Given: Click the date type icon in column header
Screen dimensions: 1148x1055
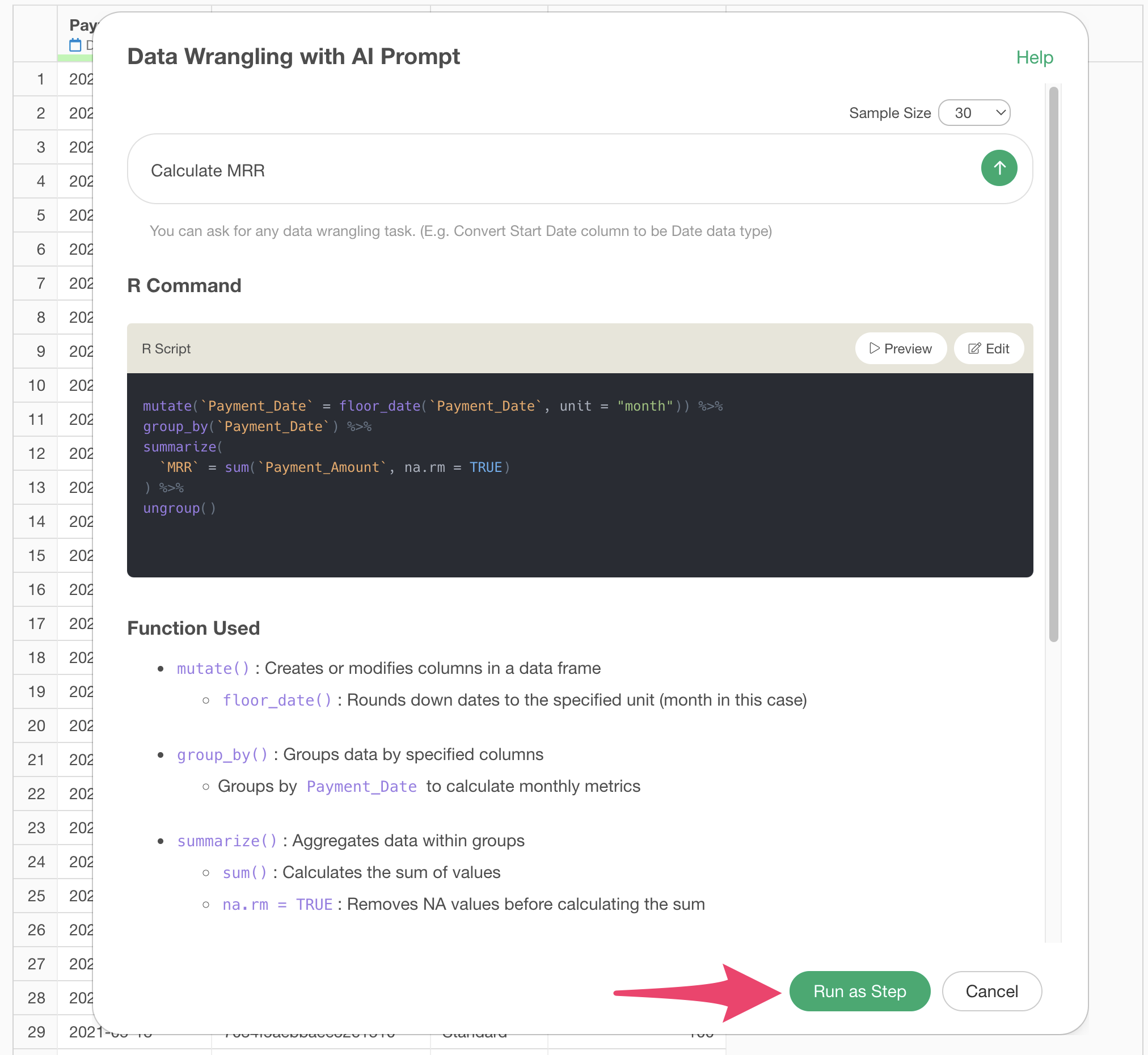Looking at the screenshot, I should click(75, 45).
